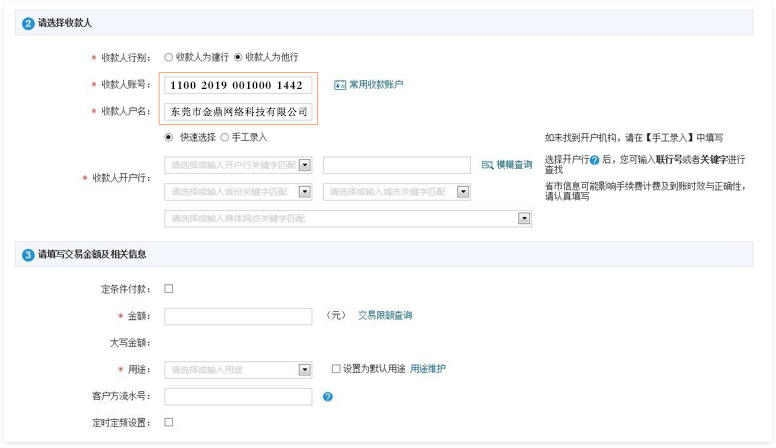The width and height of the screenshot is (776, 448).
Task: Click help icon next to 选择开户行
Action: pos(594,160)
